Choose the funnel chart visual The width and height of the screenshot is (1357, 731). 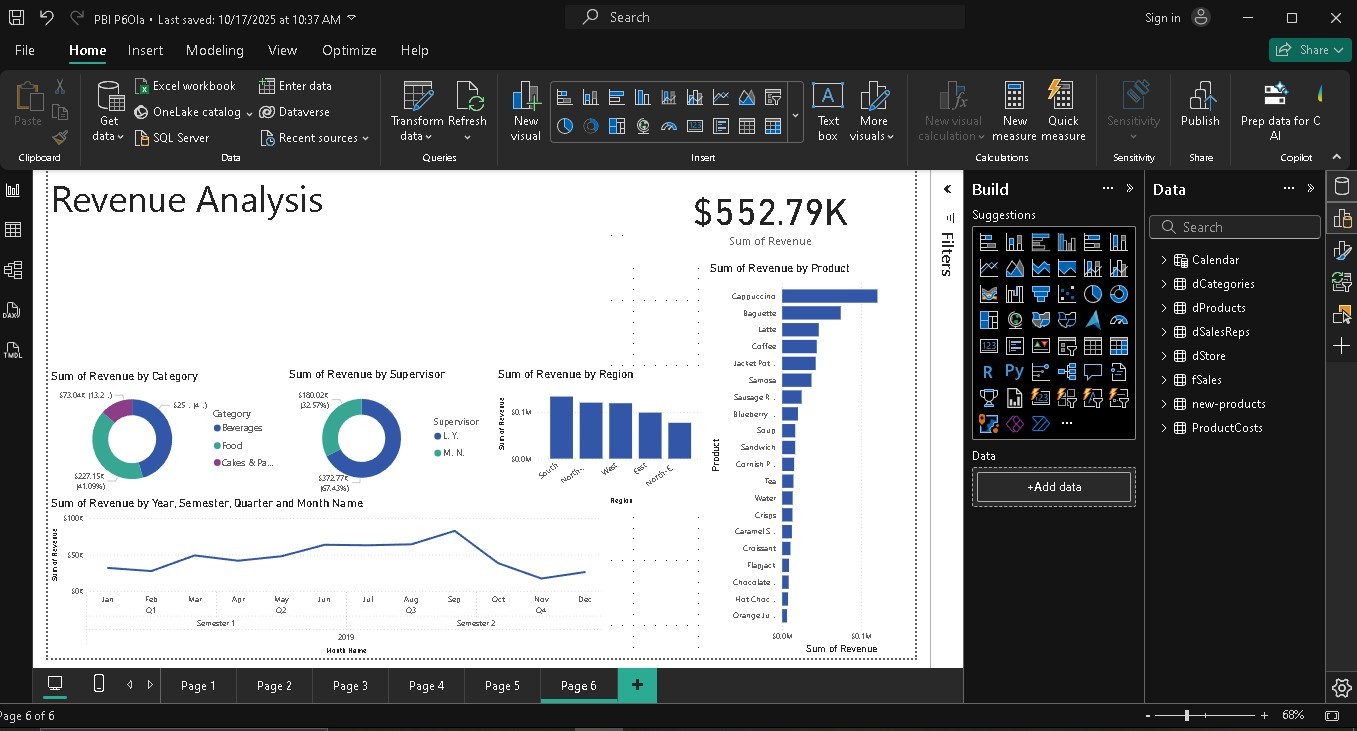1040,294
